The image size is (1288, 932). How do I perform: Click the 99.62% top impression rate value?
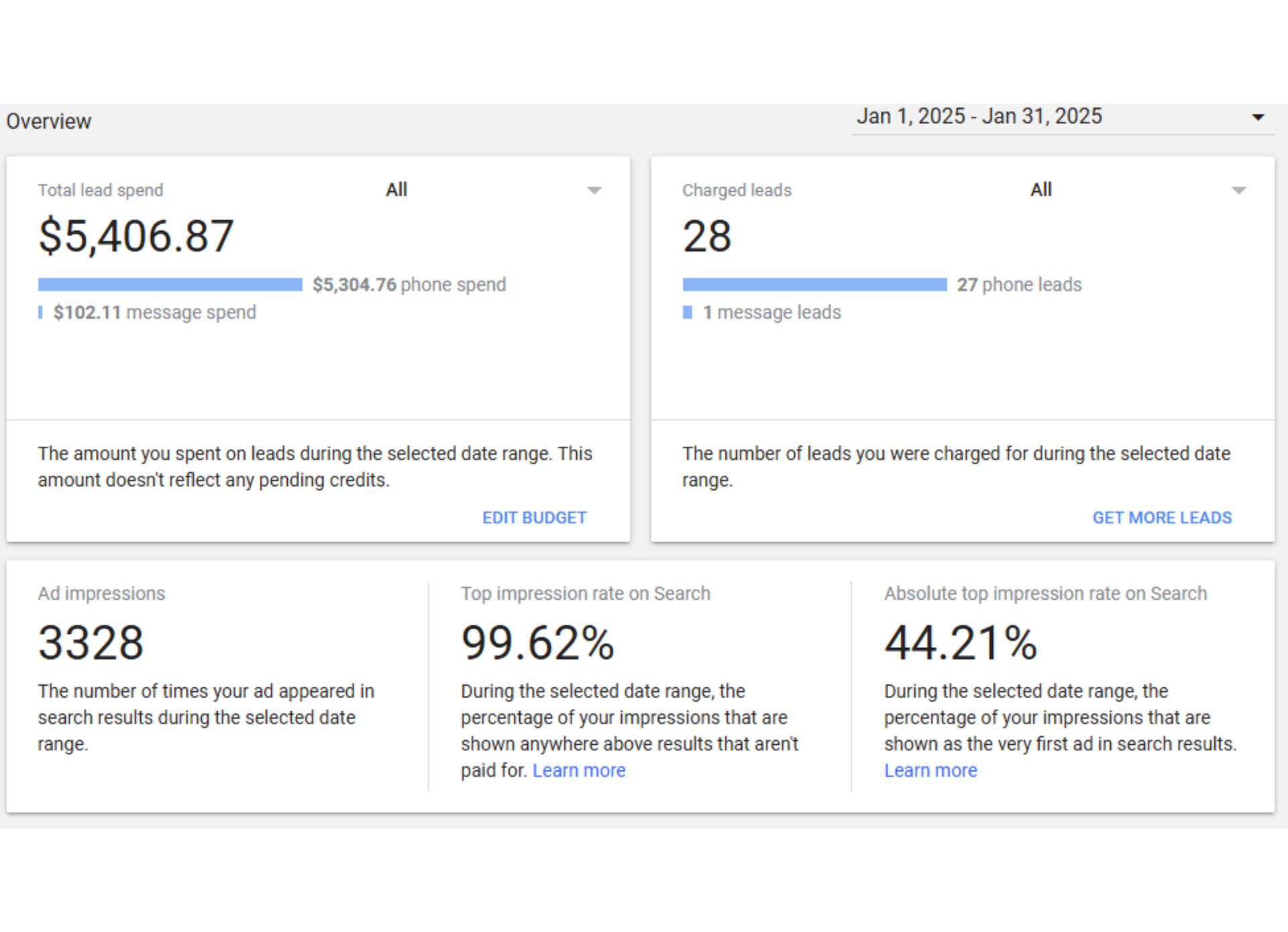[x=537, y=642]
